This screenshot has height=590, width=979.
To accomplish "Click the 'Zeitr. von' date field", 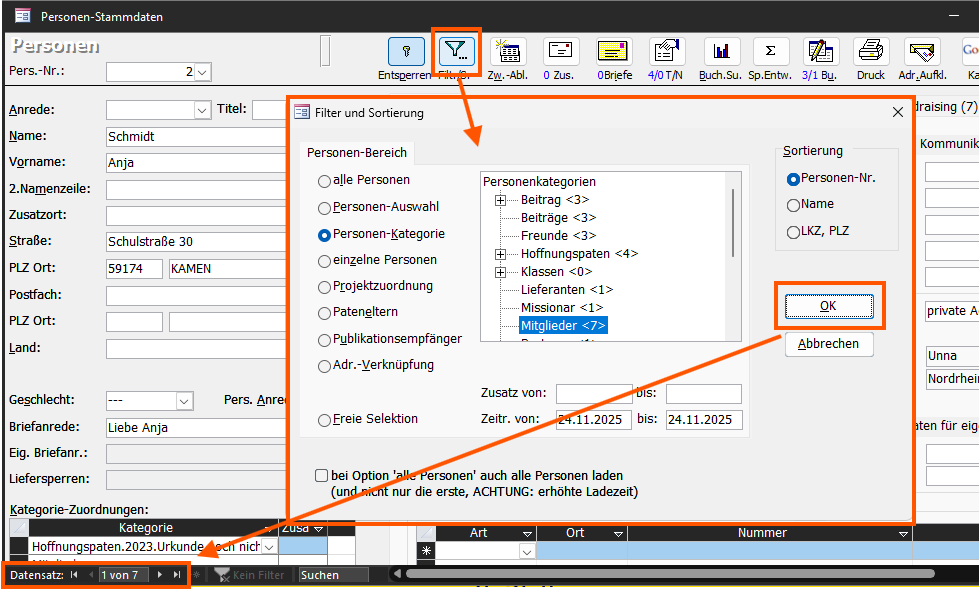I will (593, 419).
